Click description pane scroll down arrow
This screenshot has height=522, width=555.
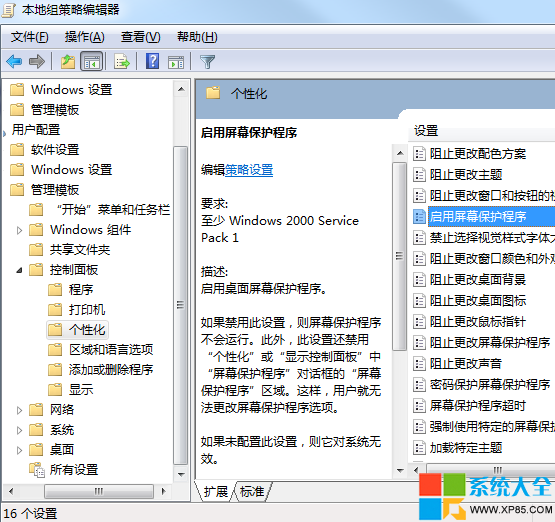coord(400,470)
